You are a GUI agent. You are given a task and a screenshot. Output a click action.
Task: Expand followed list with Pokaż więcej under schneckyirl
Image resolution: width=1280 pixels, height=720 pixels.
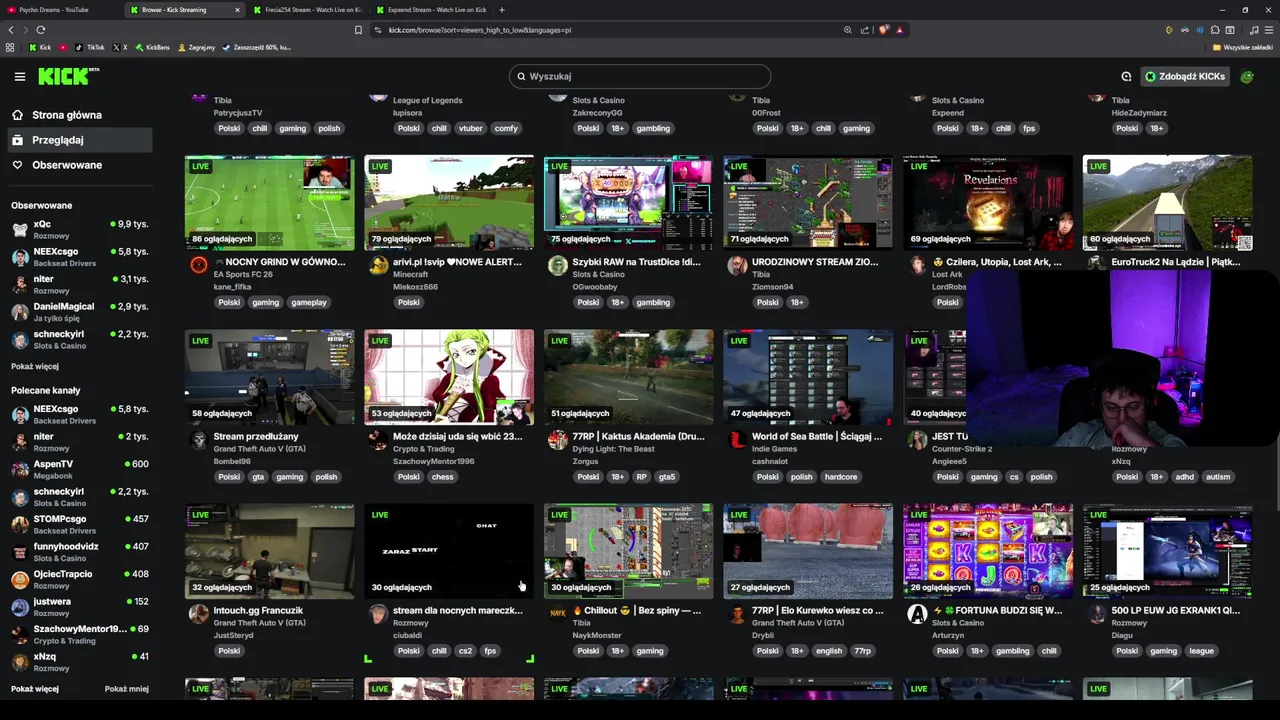click(x=35, y=366)
